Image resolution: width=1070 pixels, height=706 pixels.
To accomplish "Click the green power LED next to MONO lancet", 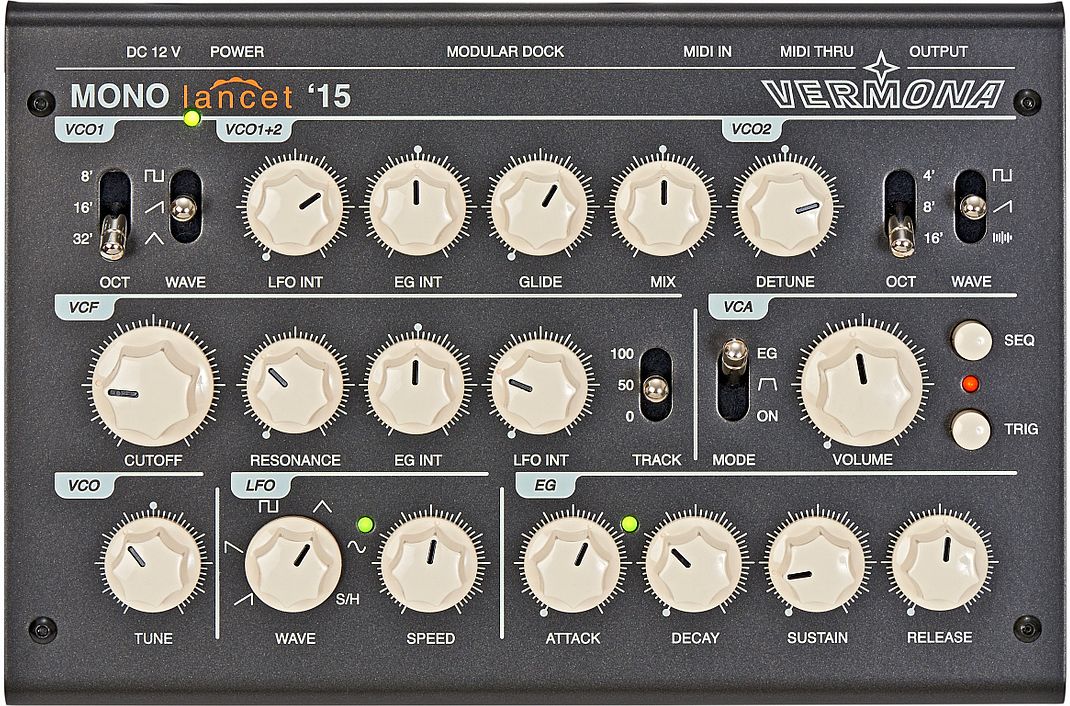I will tap(190, 120).
